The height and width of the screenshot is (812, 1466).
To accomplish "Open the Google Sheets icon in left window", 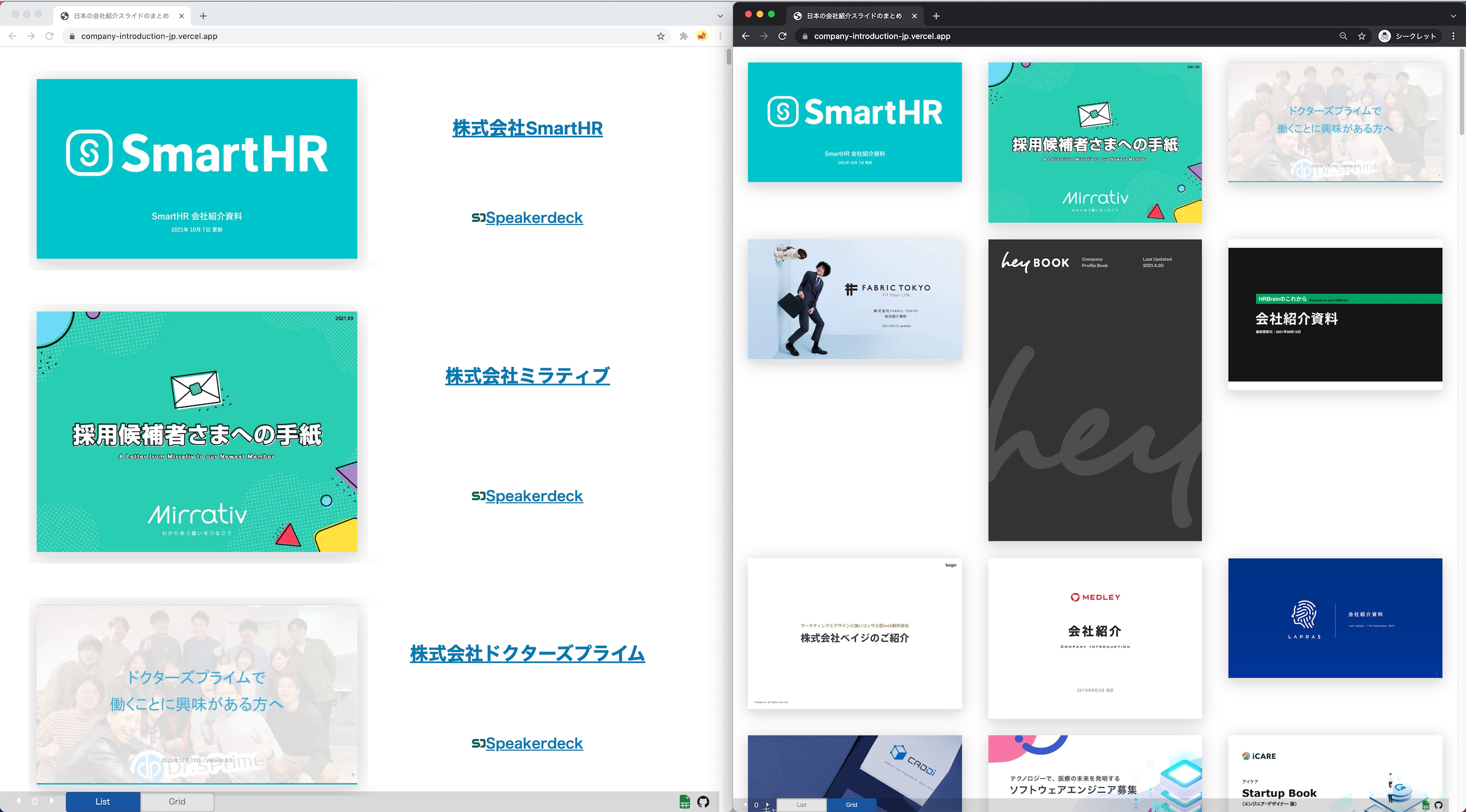I will [685, 802].
